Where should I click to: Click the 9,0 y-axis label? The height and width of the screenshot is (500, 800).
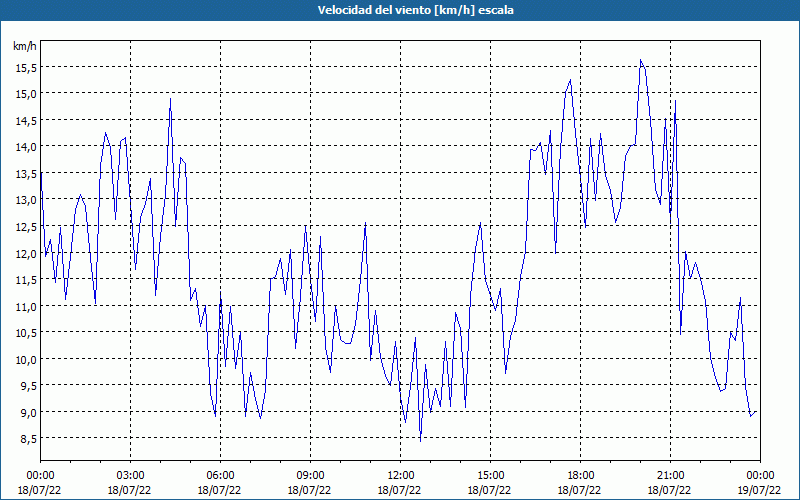28,412
